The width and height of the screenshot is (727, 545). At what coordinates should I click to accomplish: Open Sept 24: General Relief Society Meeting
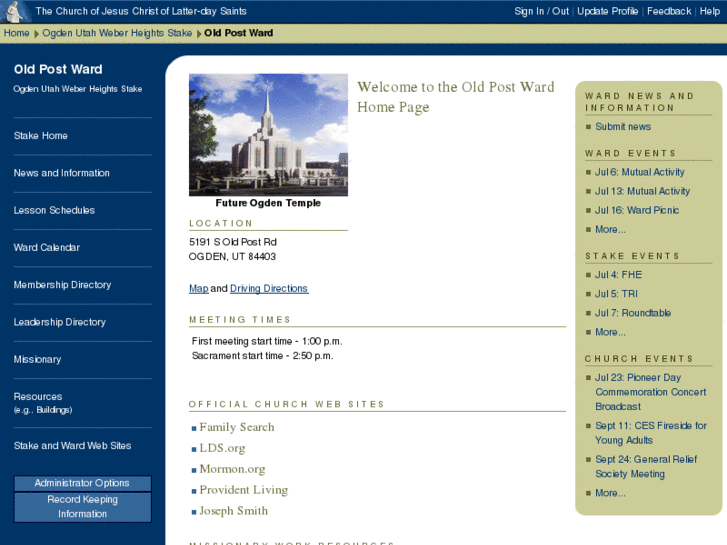pyautogui.click(x=646, y=467)
